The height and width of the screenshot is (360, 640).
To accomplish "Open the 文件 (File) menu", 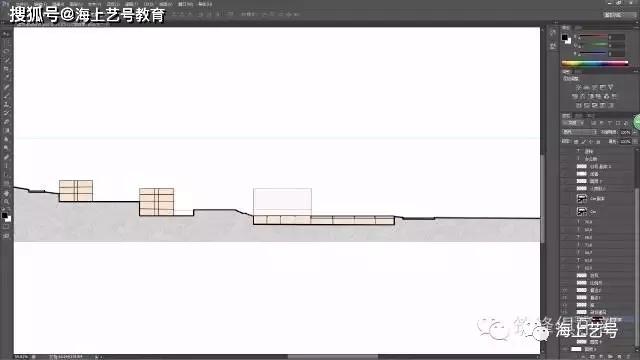I will pyautogui.click(x=21, y=4).
